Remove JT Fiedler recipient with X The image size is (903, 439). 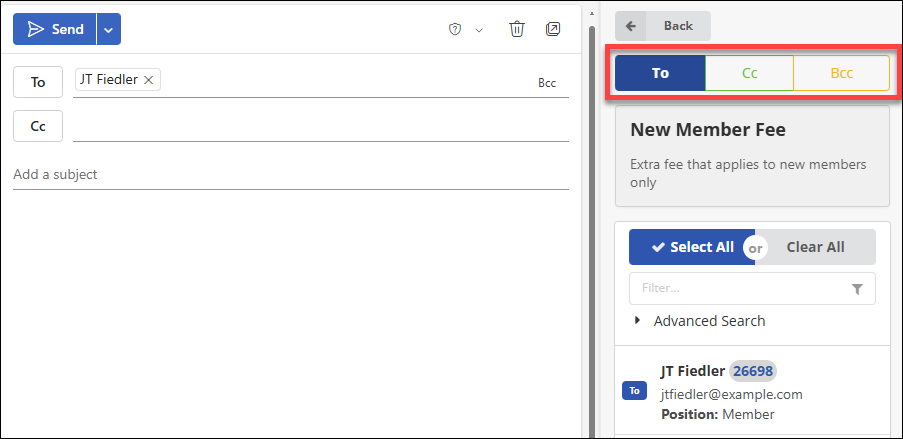149,80
